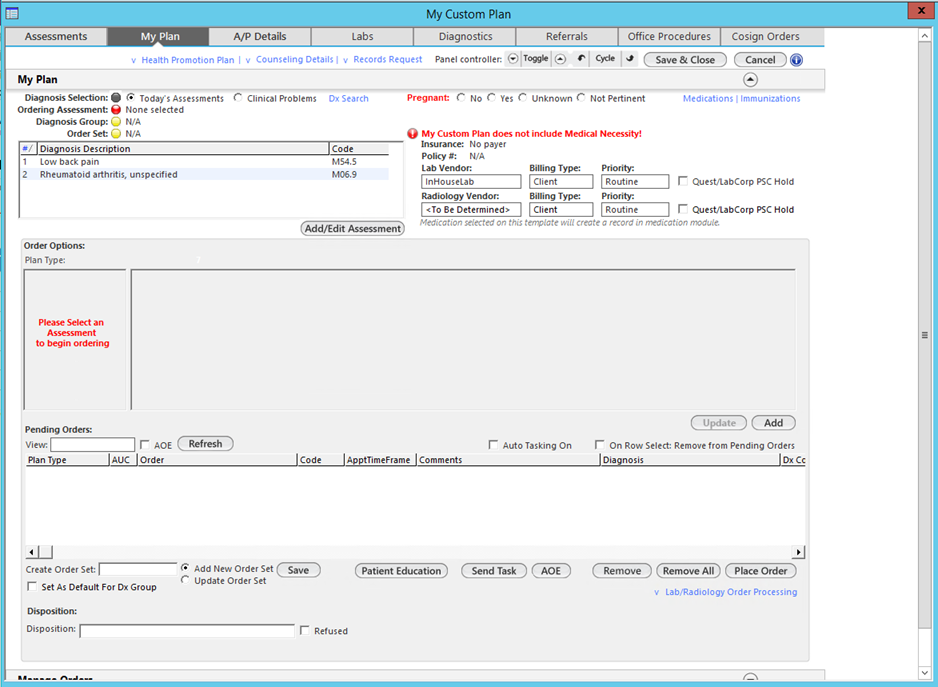This screenshot has width=938, height=687.
Task: Open the Diagnostics tab
Action: [465, 37]
